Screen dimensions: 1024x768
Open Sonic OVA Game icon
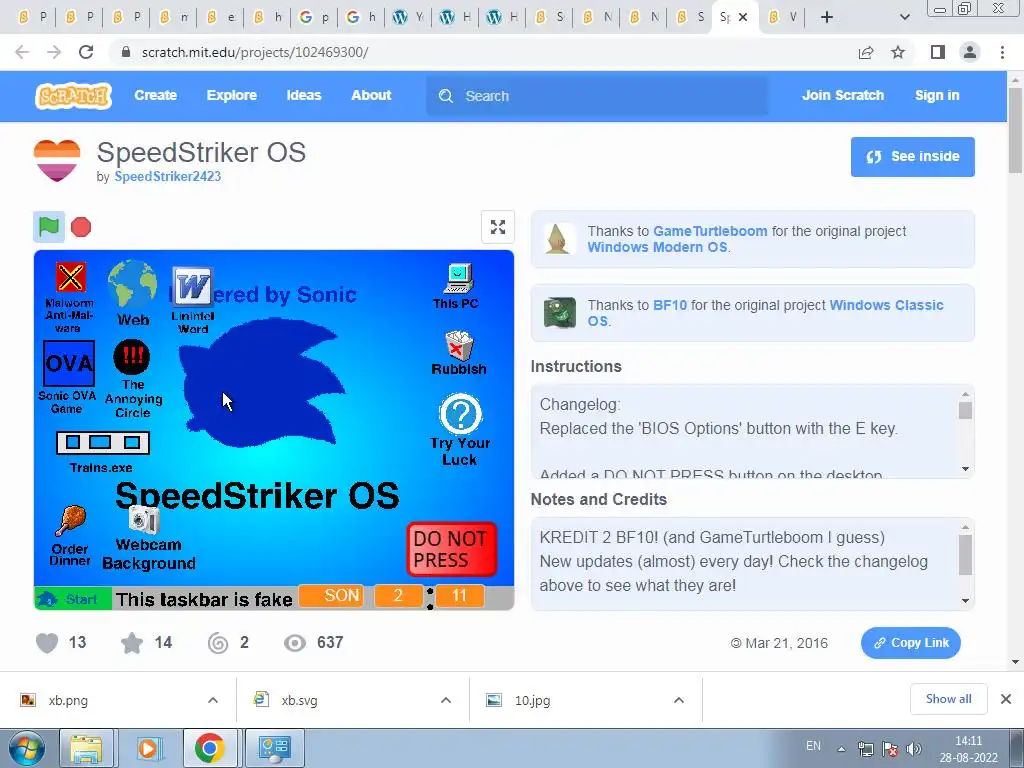coord(68,377)
